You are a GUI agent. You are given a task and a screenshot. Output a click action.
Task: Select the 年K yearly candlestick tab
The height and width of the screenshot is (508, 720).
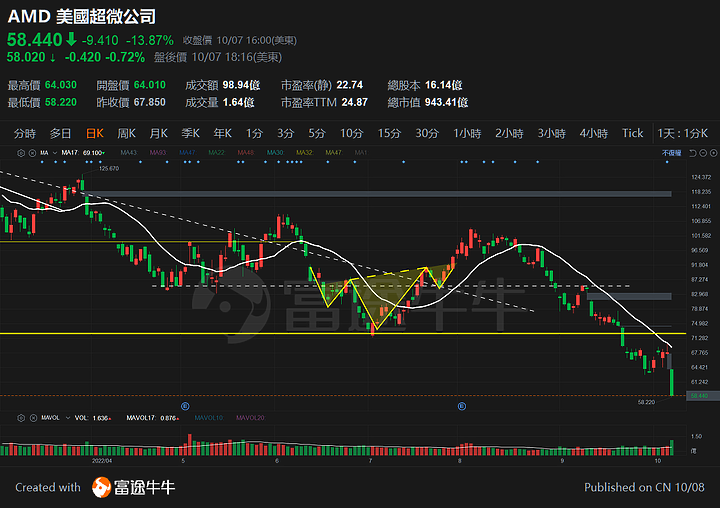coord(223,134)
